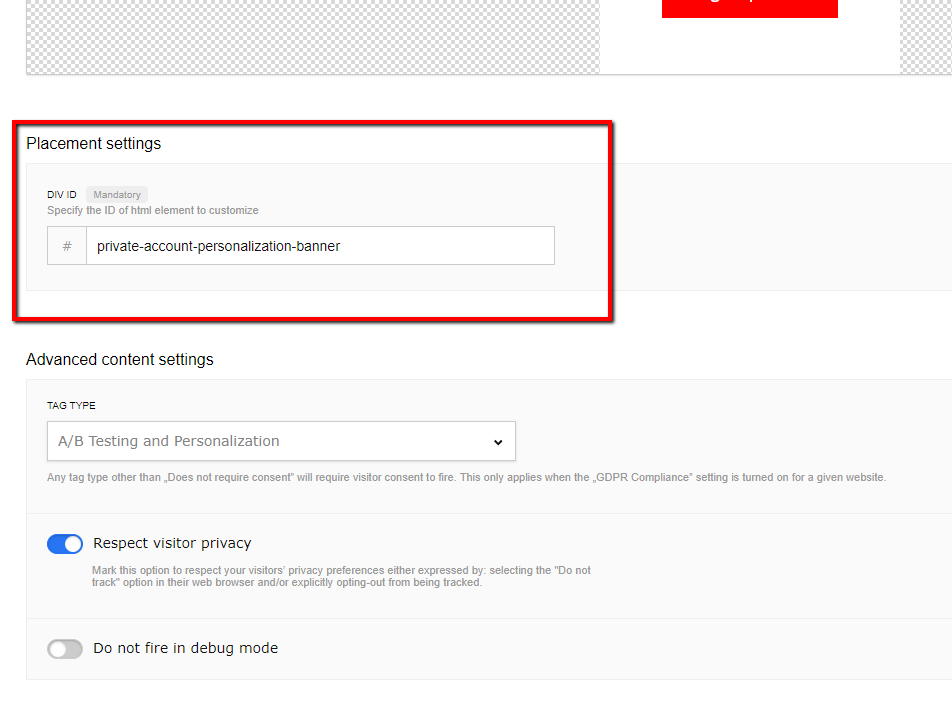Click the TAG TYPE field label
Image resolution: width=952 pixels, height=705 pixels.
pos(71,406)
